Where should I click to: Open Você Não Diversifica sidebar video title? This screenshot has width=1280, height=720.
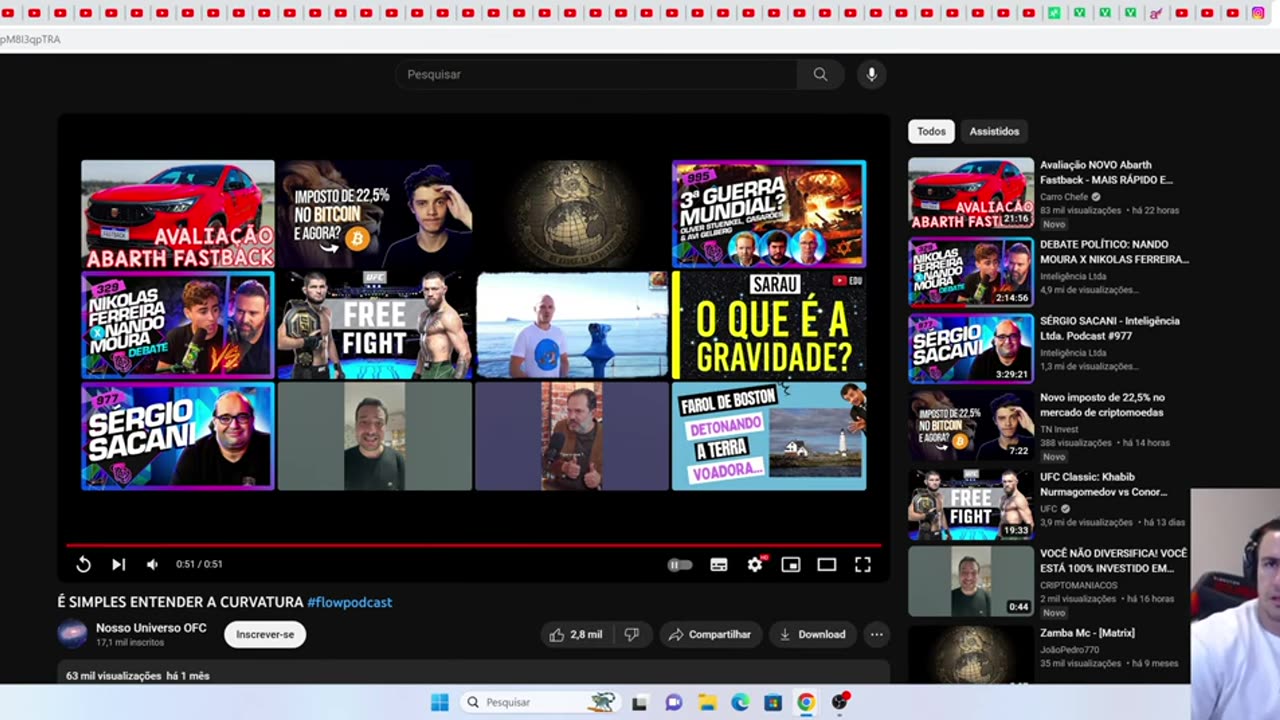[x=1113, y=560]
